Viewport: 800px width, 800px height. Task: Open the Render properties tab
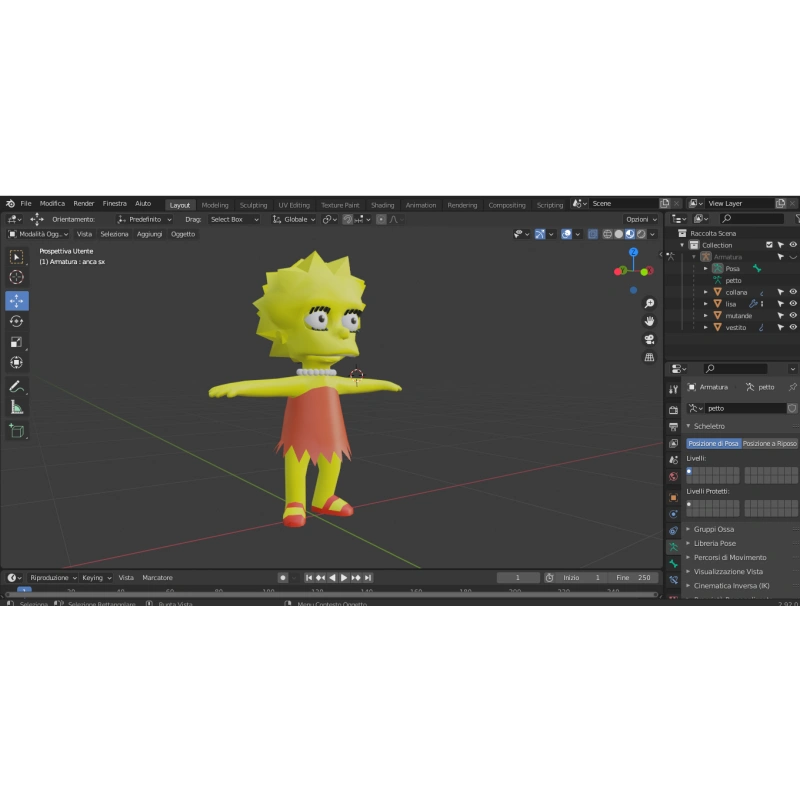click(x=673, y=410)
